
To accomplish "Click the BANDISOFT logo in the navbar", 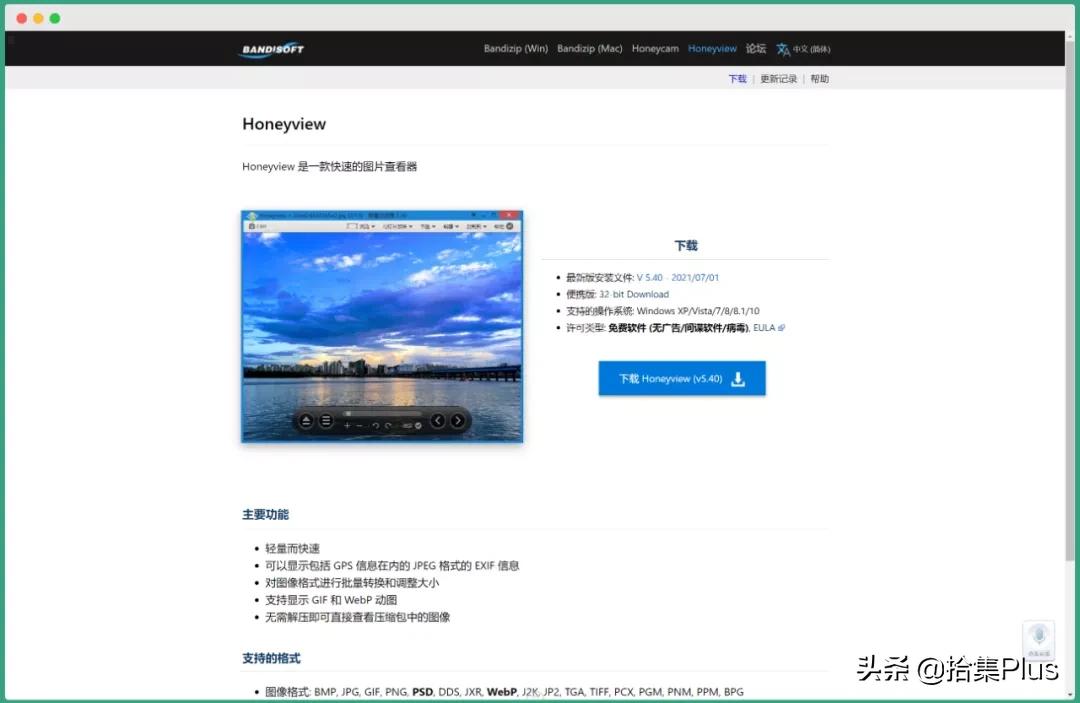I will point(270,49).
